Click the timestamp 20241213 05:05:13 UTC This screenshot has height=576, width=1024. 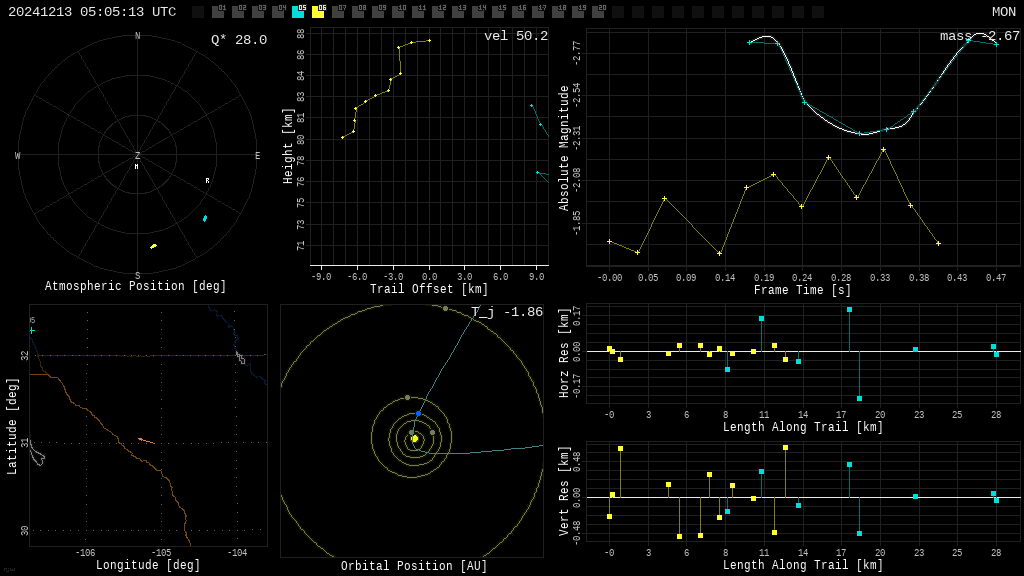92,12
